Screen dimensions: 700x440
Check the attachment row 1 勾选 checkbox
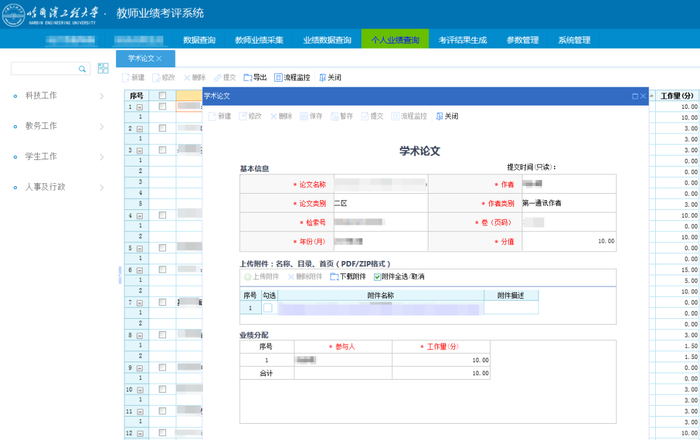tap(268, 309)
